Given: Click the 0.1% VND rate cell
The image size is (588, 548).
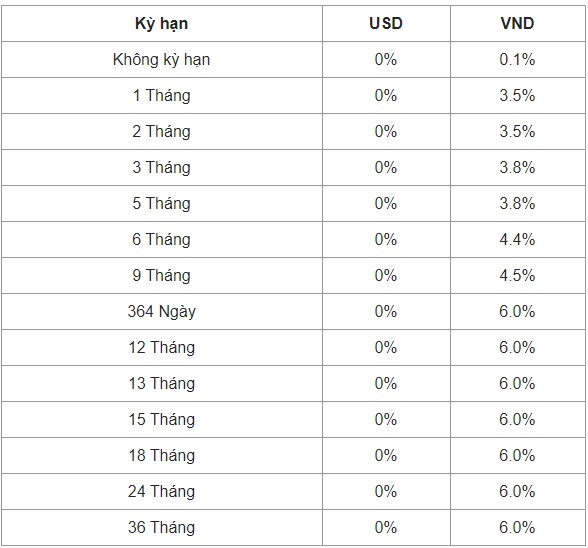Looking at the screenshot, I should [x=518, y=60].
